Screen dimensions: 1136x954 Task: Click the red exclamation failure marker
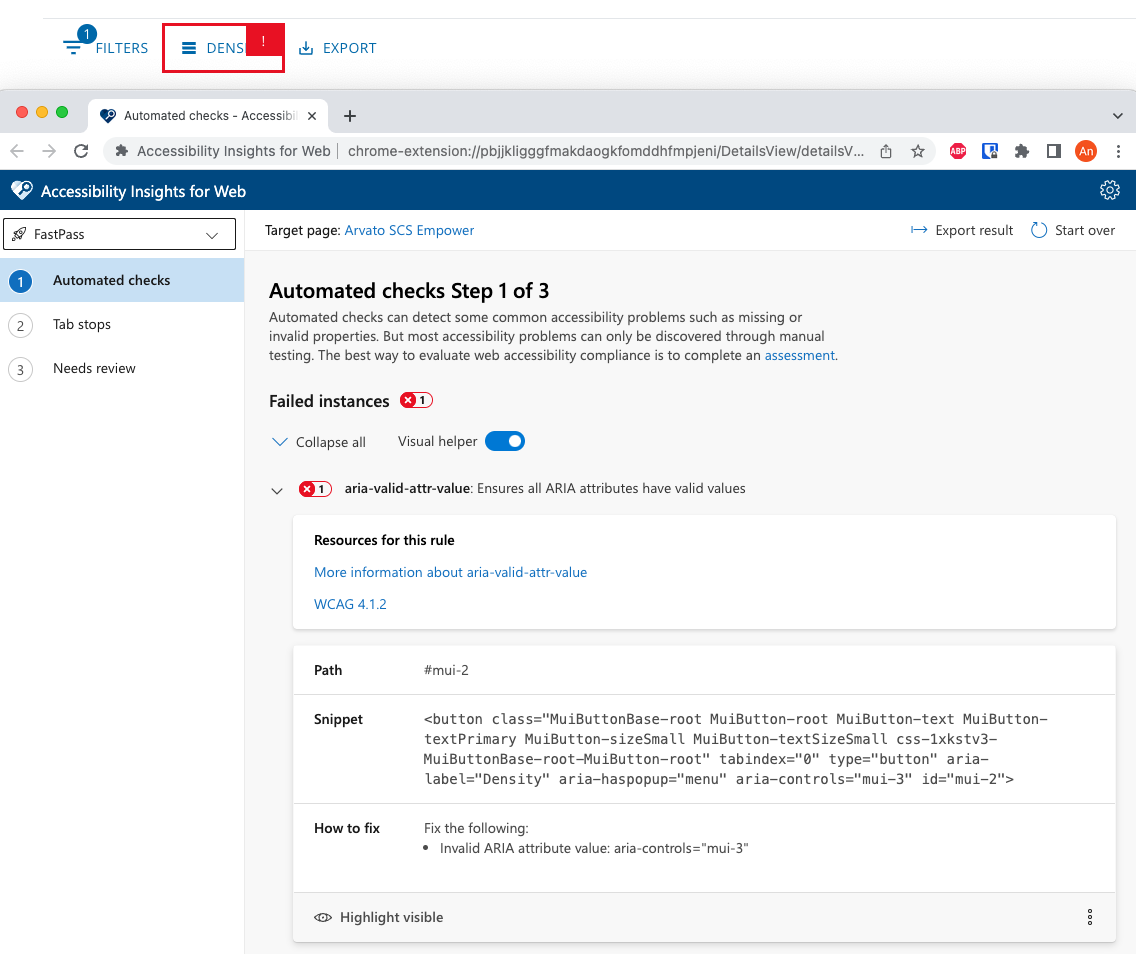(263, 41)
